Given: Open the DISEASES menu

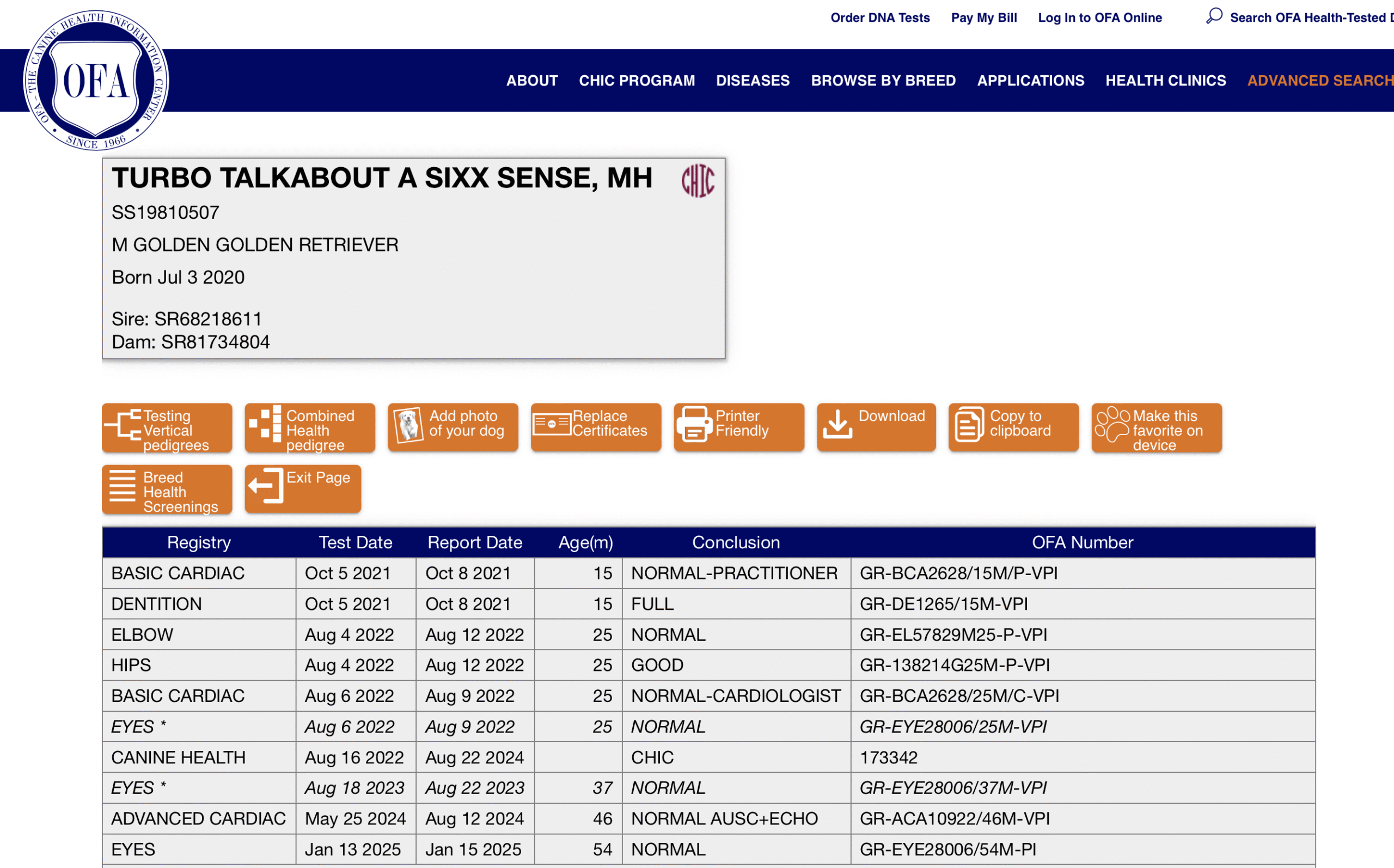Looking at the screenshot, I should click(x=753, y=81).
